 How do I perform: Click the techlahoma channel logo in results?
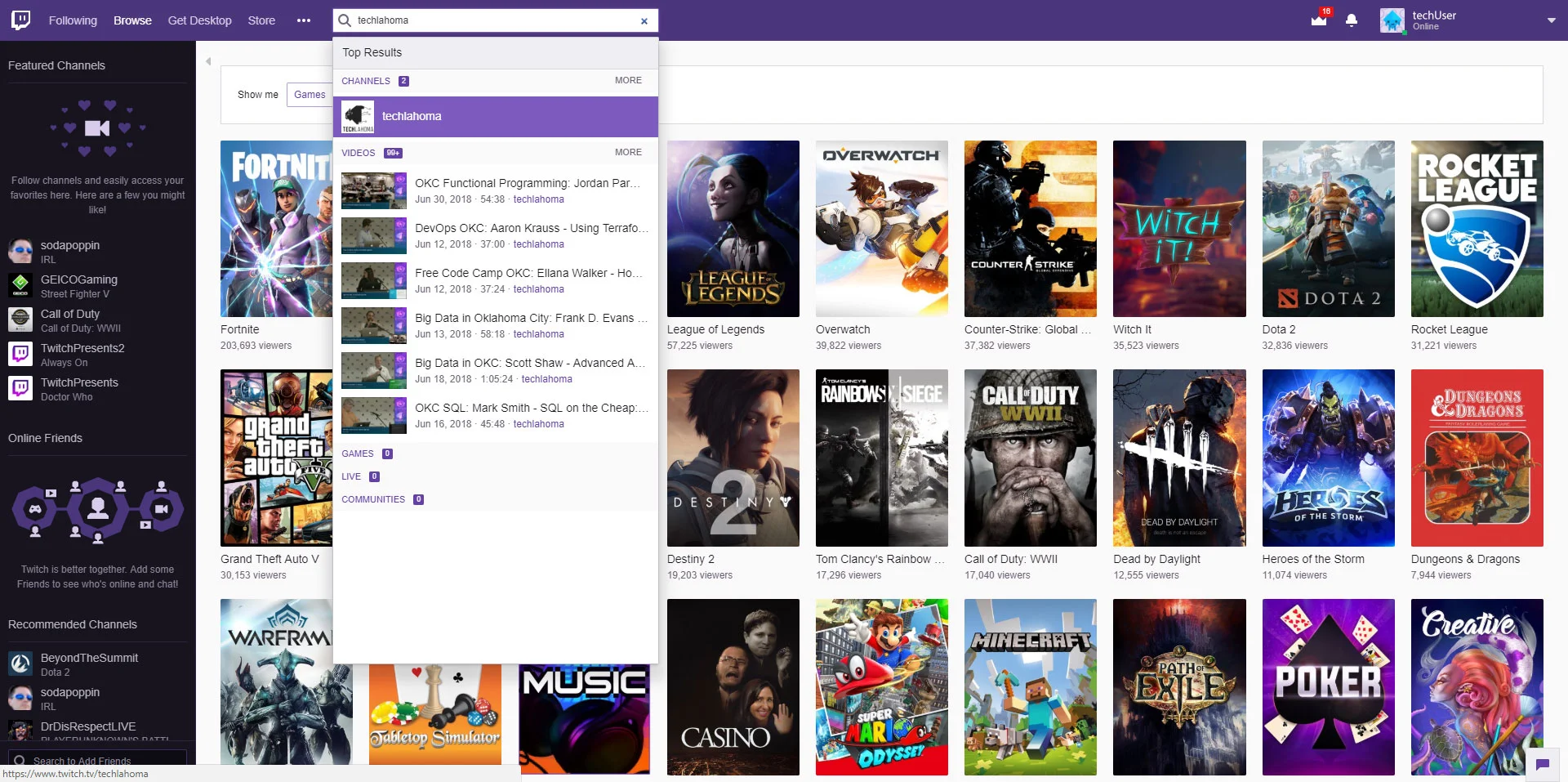[x=358, y=117]
